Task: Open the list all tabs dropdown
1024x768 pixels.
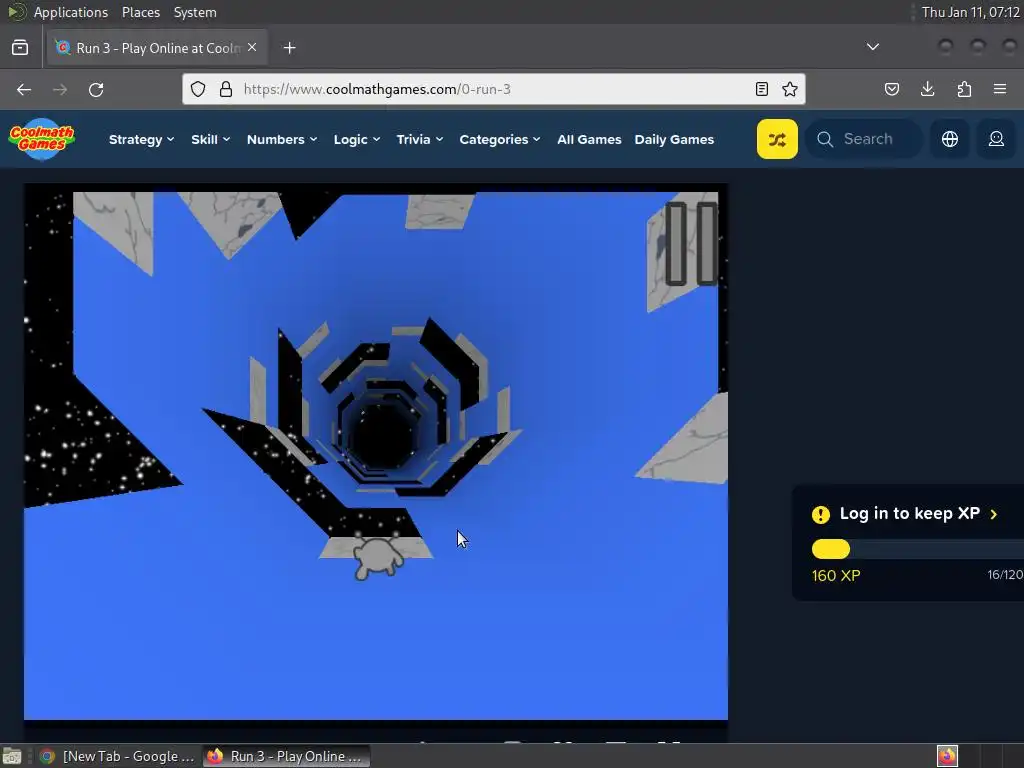Action: [872, 47]
